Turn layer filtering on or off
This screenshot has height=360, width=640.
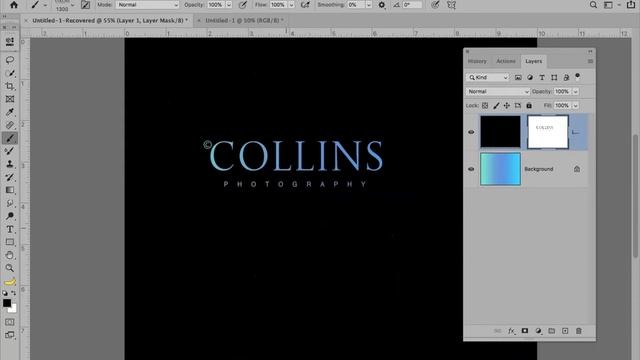click(x=578, y=76)
